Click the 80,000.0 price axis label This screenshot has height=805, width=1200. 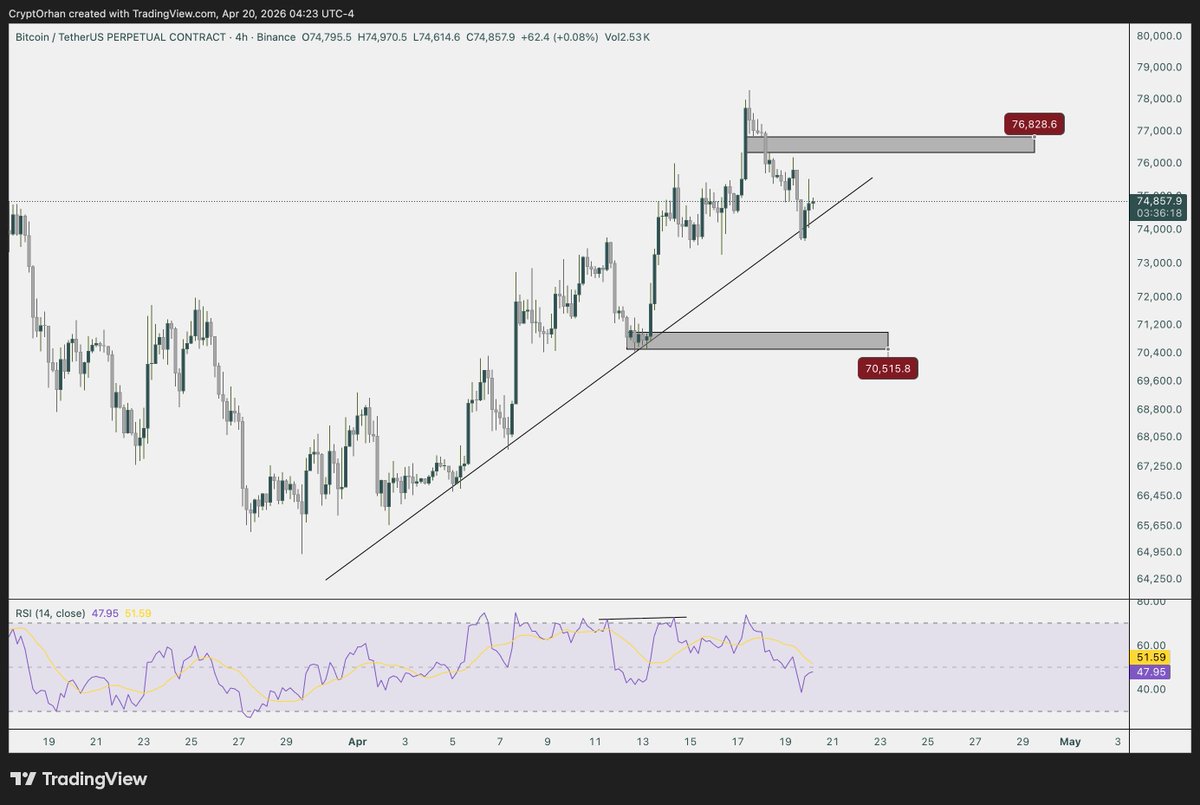click(1160, 35)
